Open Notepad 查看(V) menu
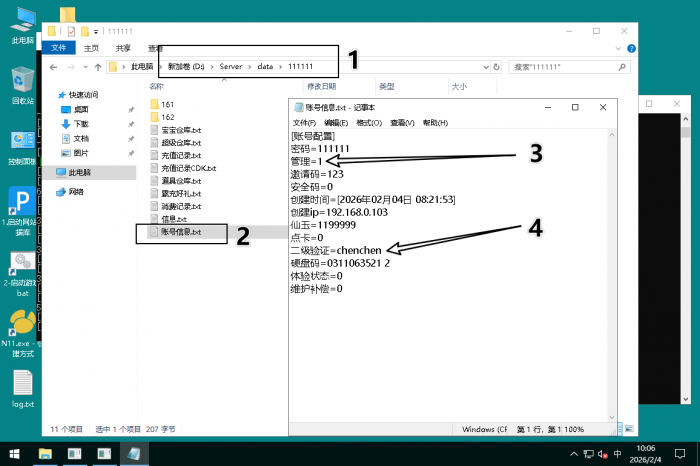The height and width of the screenshot is (466, 700). pos(402,123)
